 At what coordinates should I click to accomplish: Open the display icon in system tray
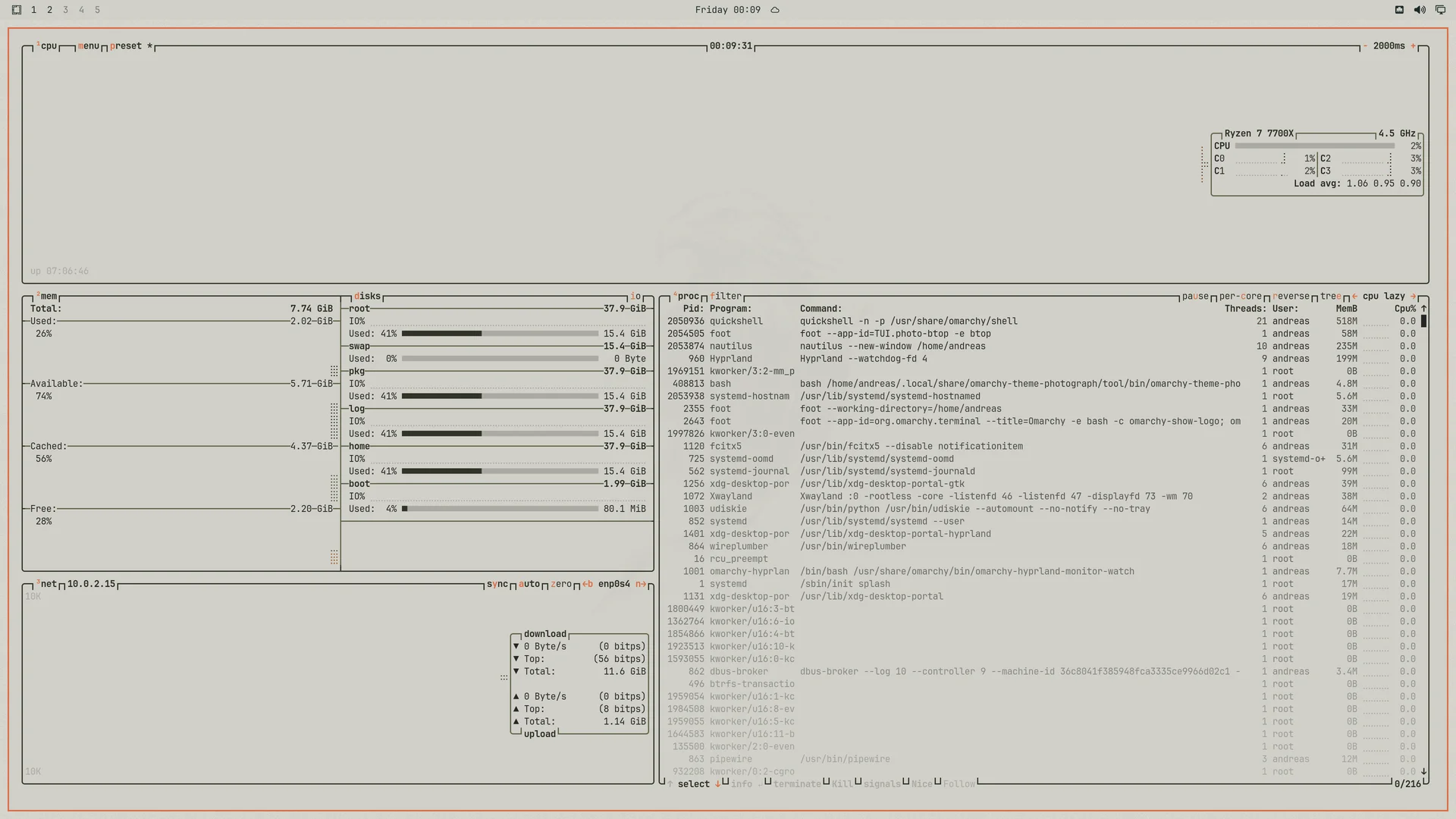1440,10
